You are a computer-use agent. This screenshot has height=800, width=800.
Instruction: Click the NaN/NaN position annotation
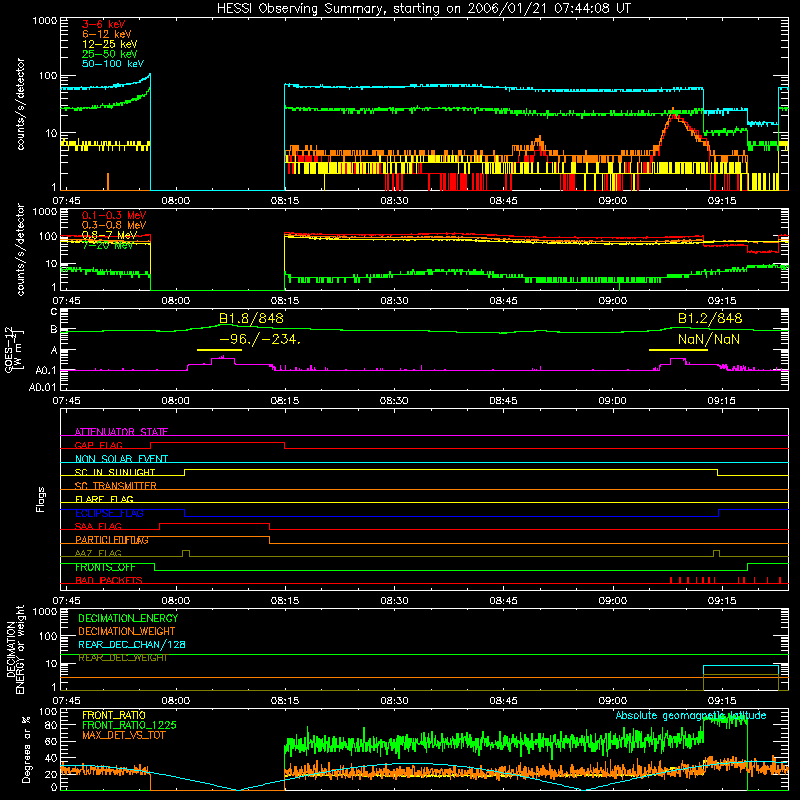click(709, 339)
